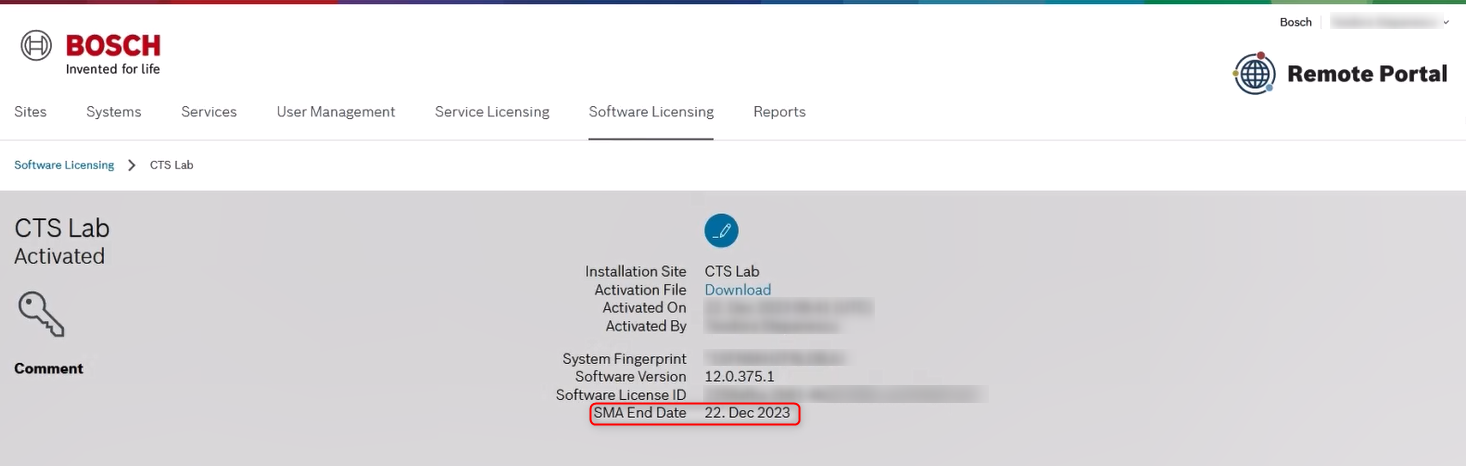Click the Bosch logo icon
The height and width of the screenshot is (466, 1466).
(x=37, y=46)
